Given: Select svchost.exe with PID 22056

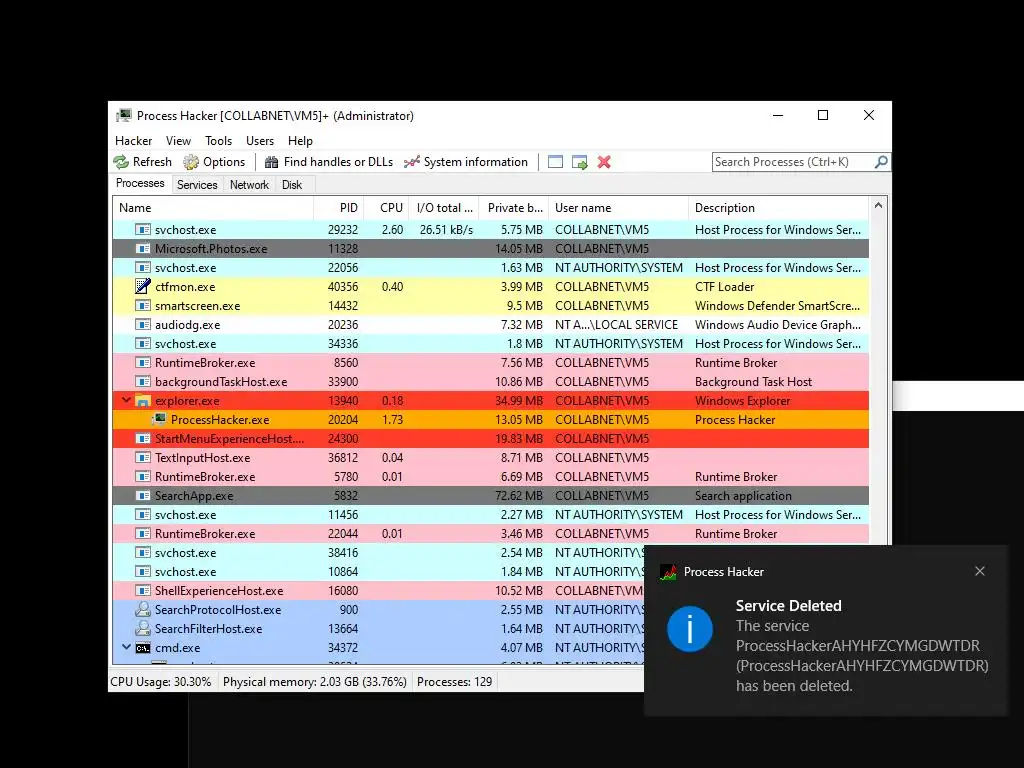Looking at the screenshot, I should (x=490, y=267).
